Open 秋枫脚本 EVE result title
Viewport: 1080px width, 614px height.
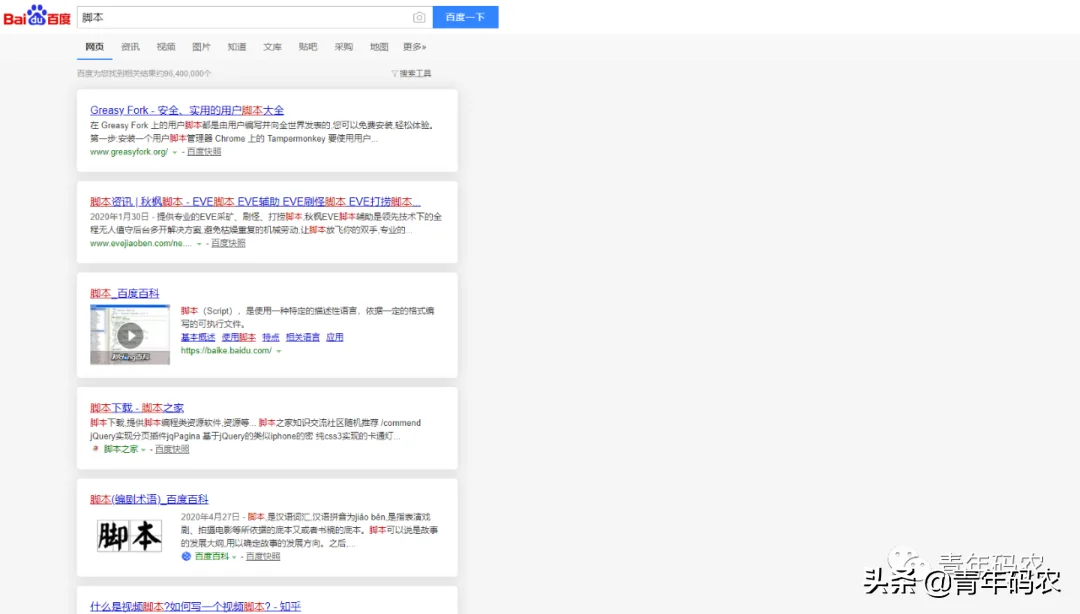tap(255, 202)
